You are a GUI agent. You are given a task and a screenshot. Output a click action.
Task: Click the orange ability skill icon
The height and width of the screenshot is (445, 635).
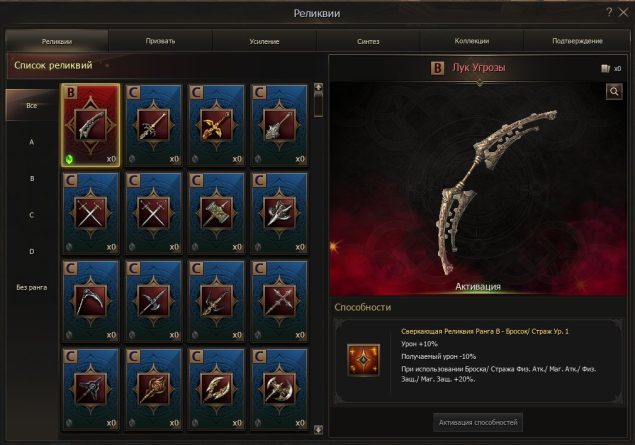[x=363, y=360]
